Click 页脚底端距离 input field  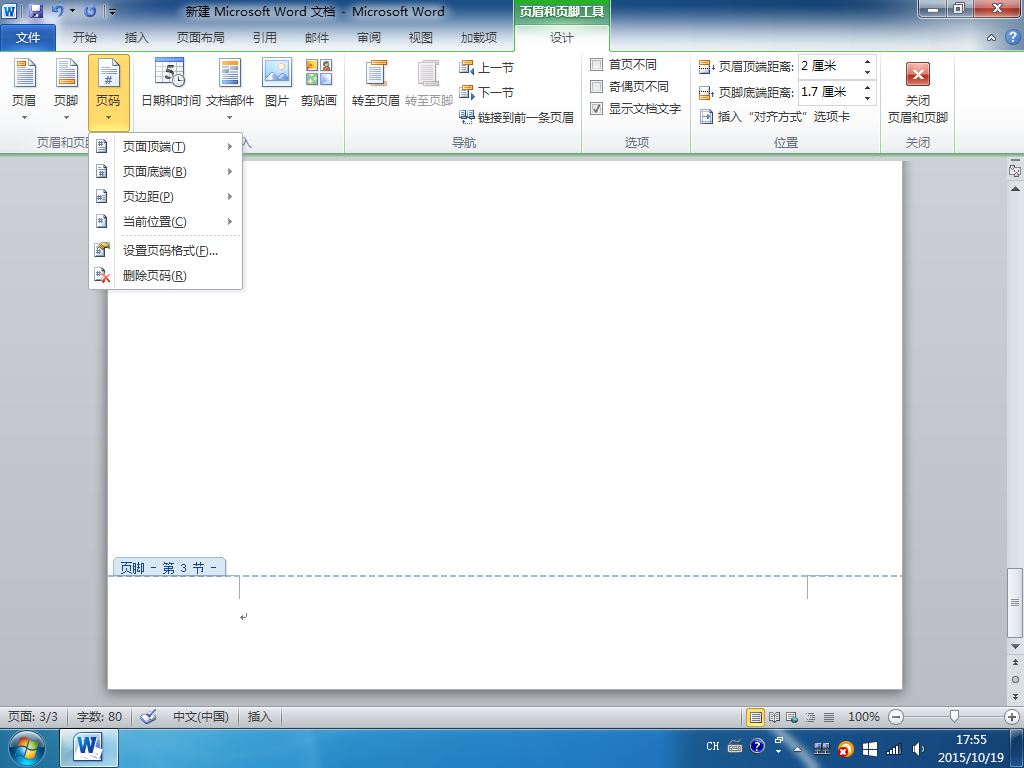pyautogui.click(x=829, y=92)
